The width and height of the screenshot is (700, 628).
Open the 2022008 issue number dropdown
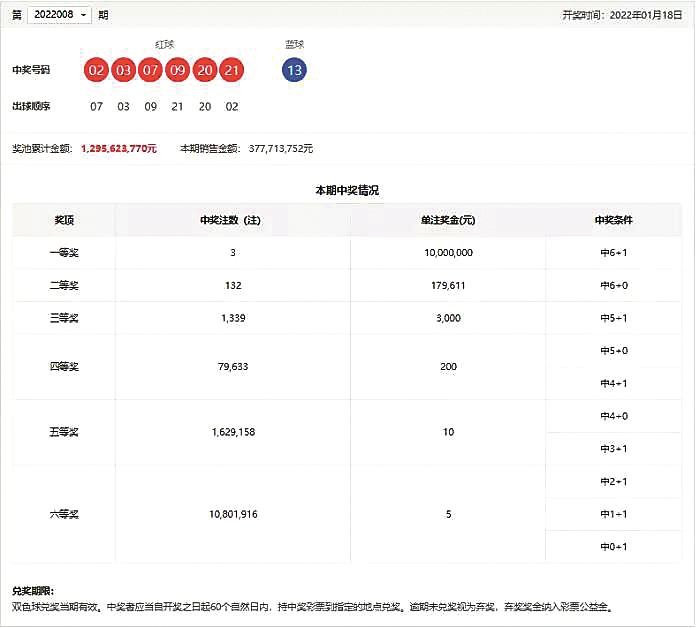[x=59, y=15]
